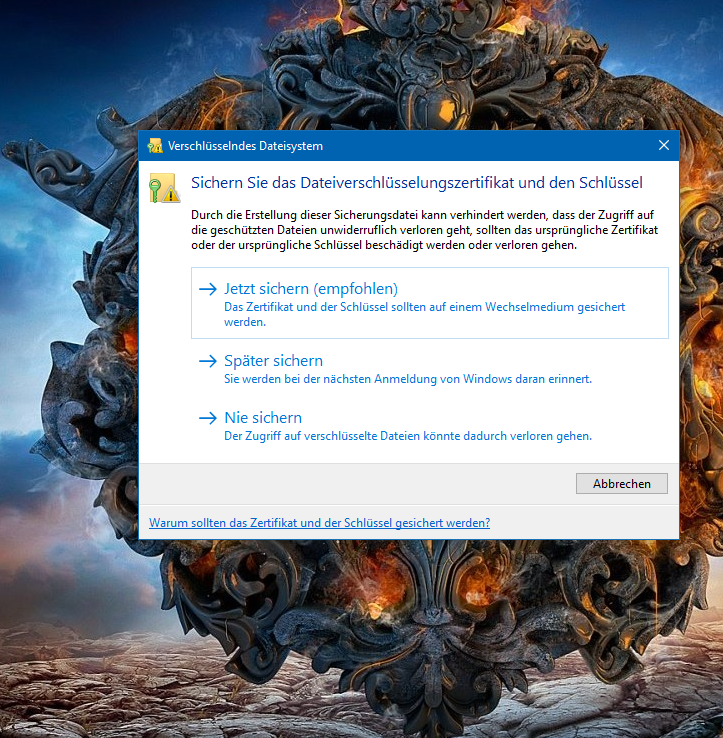Image resolution: width=723 pixels, height=738 pixels.
Task: Click text 'Sie werden bei der nächsten Anmeldung'
Action: [x=408, y=379]
